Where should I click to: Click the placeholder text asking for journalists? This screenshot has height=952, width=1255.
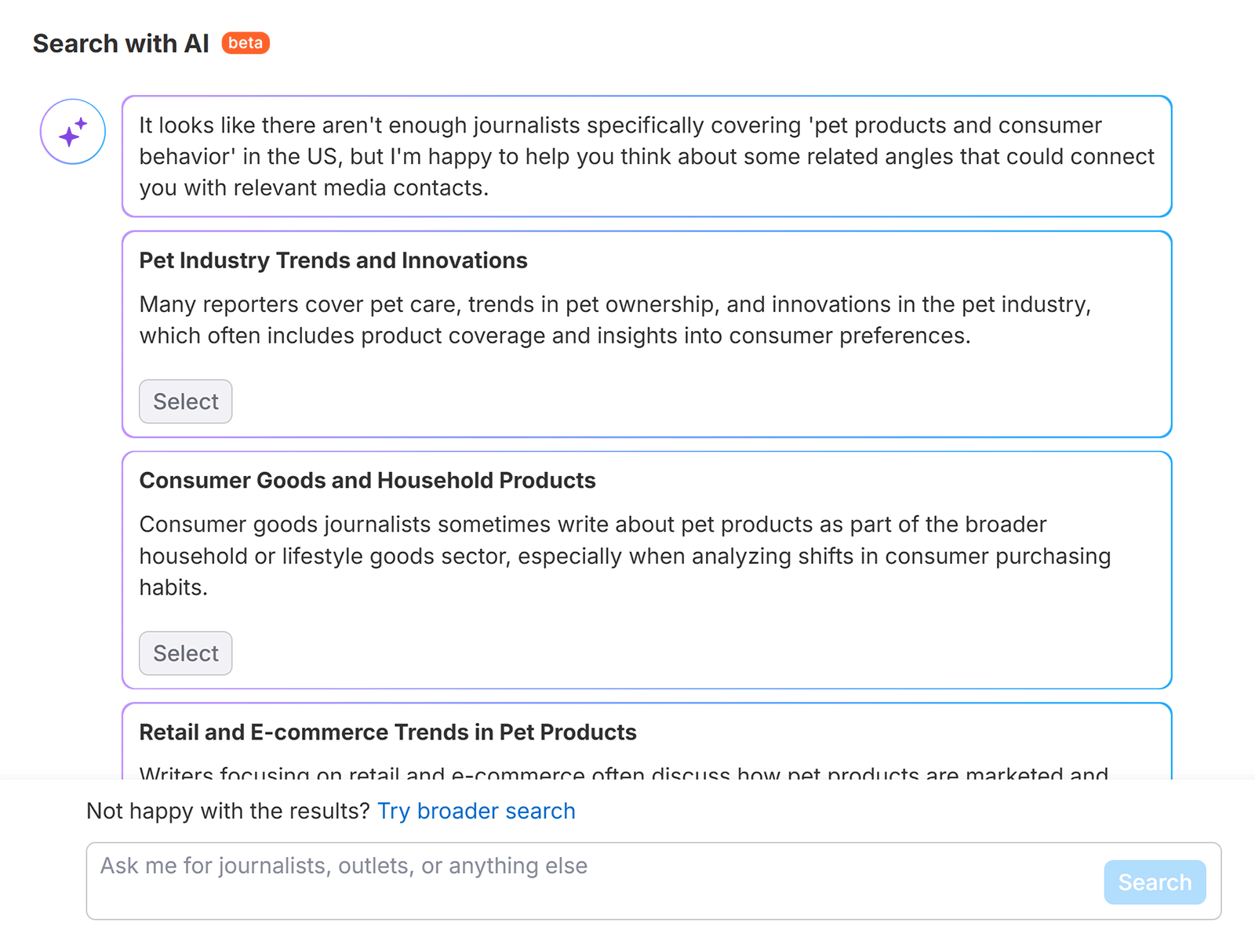[343, 866]
